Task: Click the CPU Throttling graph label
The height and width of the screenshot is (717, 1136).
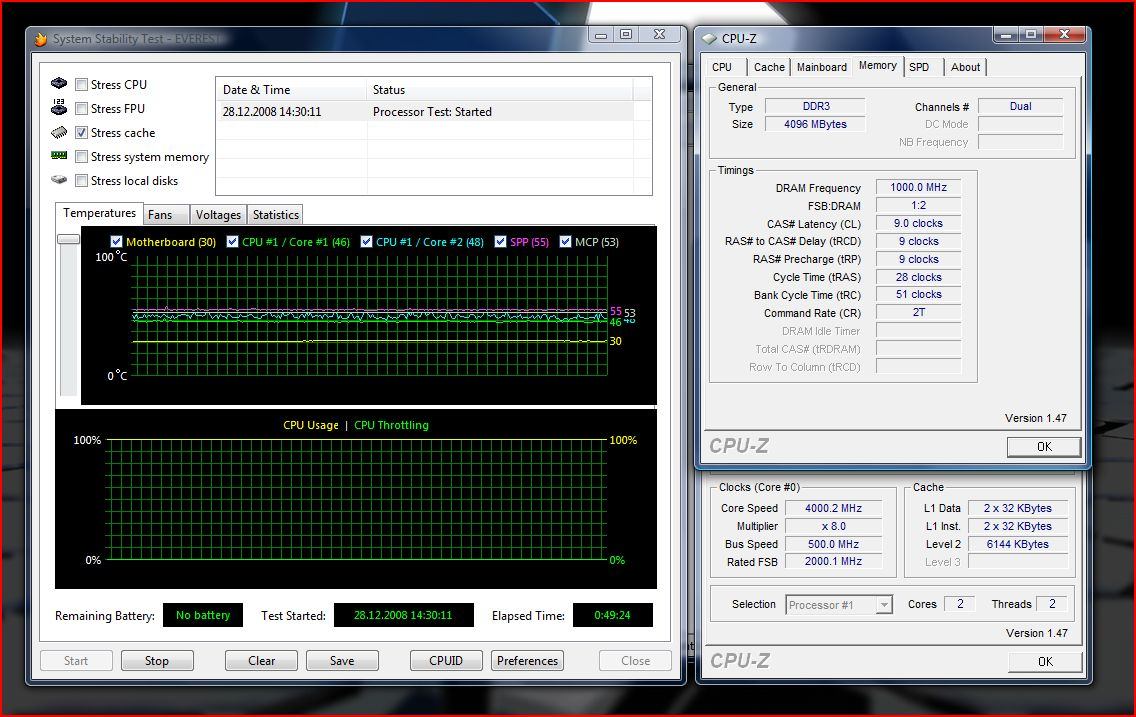Action: (391, 425)
